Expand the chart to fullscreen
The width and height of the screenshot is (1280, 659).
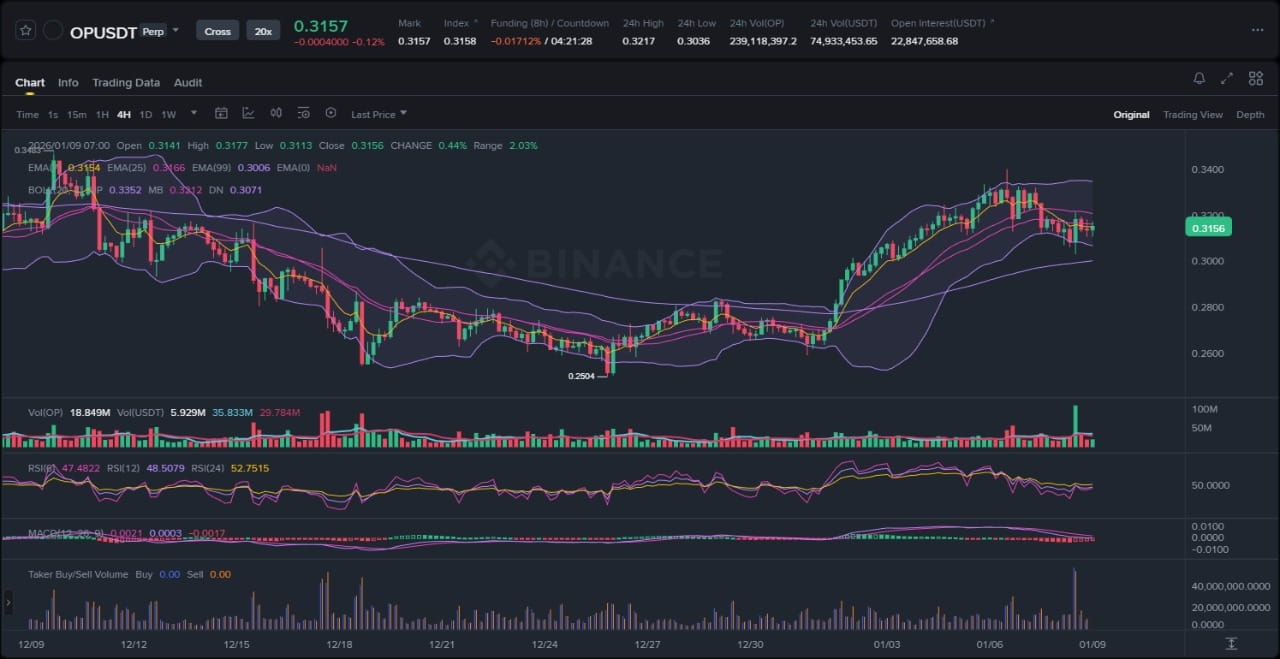point(1227,78)
